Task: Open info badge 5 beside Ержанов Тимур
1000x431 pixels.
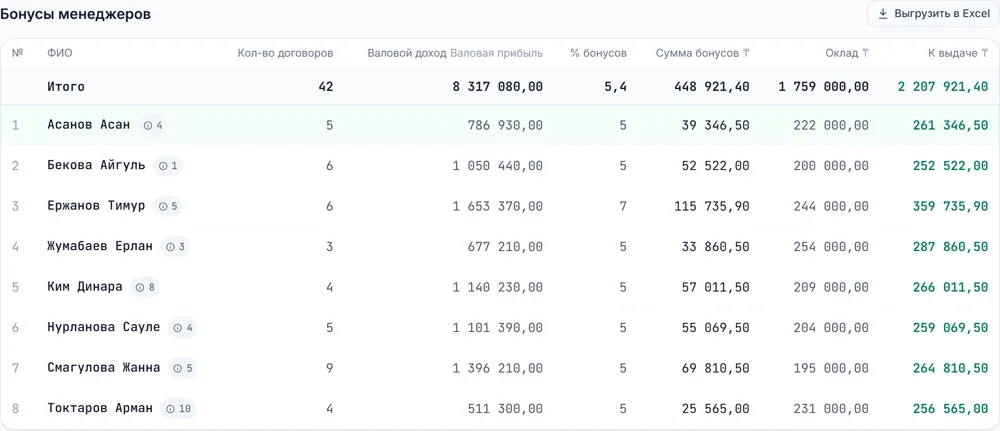Action: coord(168,207)
